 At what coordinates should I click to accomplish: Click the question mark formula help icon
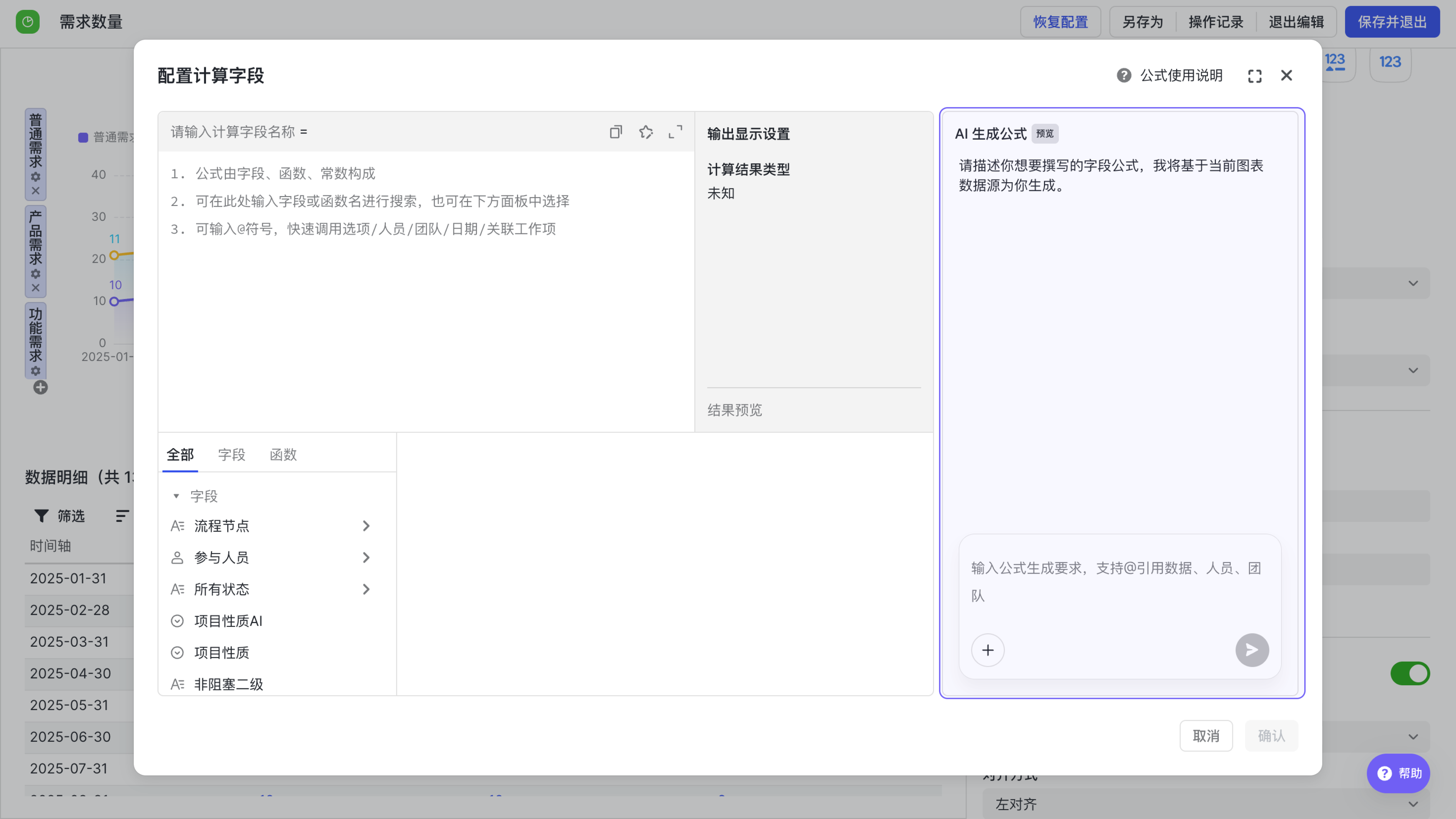coord(1124,75)
